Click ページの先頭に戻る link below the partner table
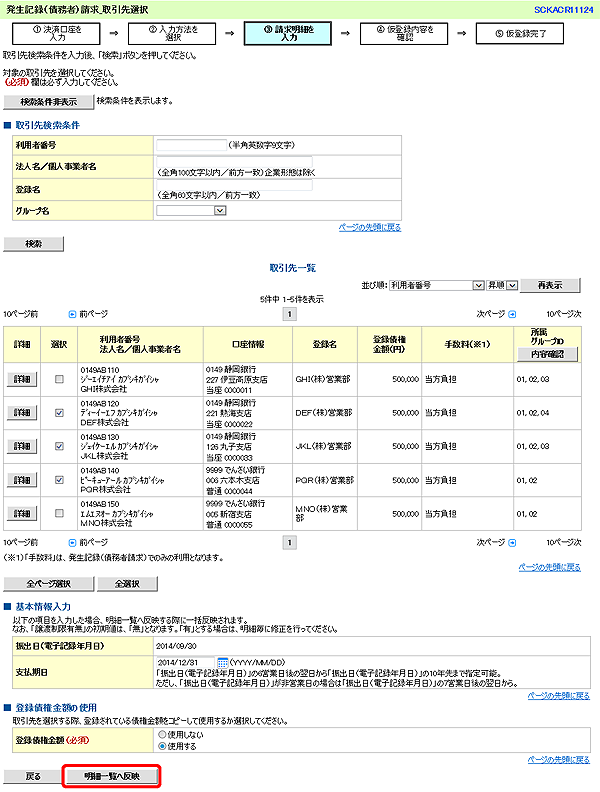This screenshot has width=600, height=792. pos(549,567)
